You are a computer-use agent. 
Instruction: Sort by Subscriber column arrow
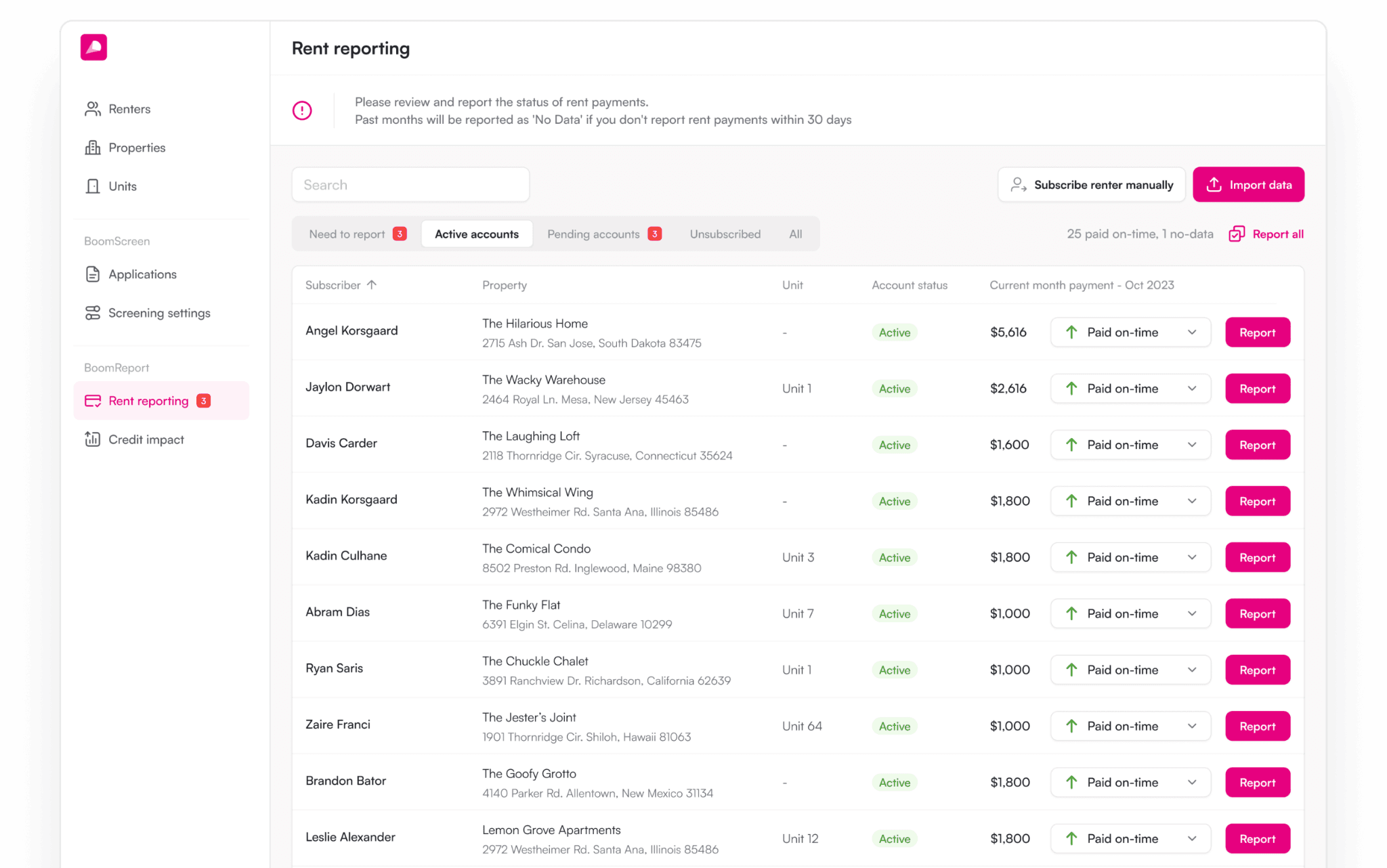click(x=372, y=285)
